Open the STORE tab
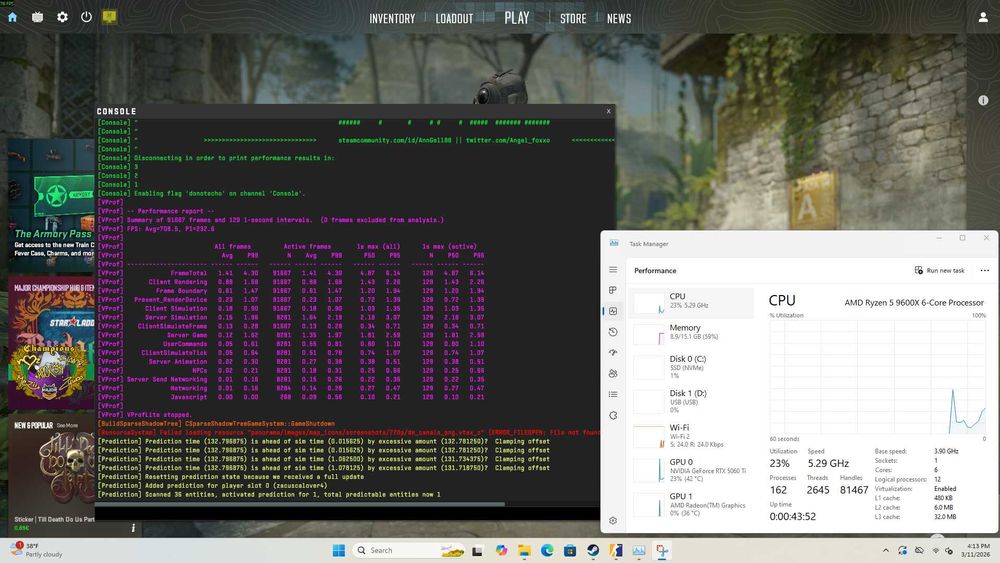1000x563 pixels. [x=573, y=18]
